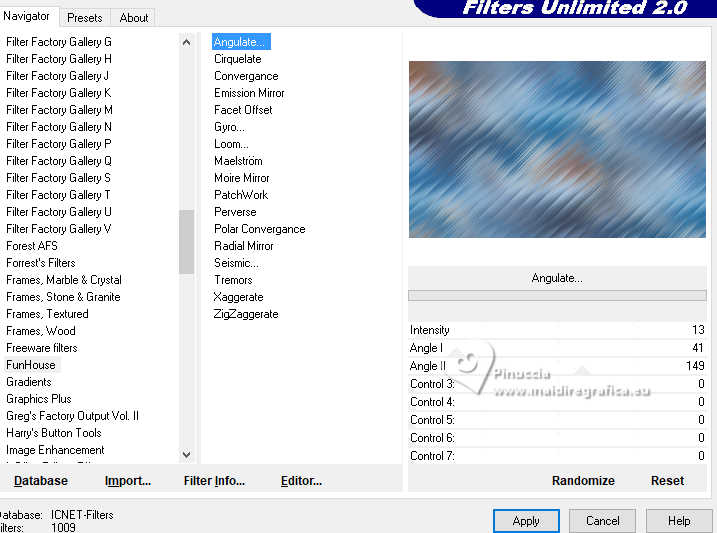Select Graphics Plus category
The width and height of the screenshot is (717, 533).
39,399
